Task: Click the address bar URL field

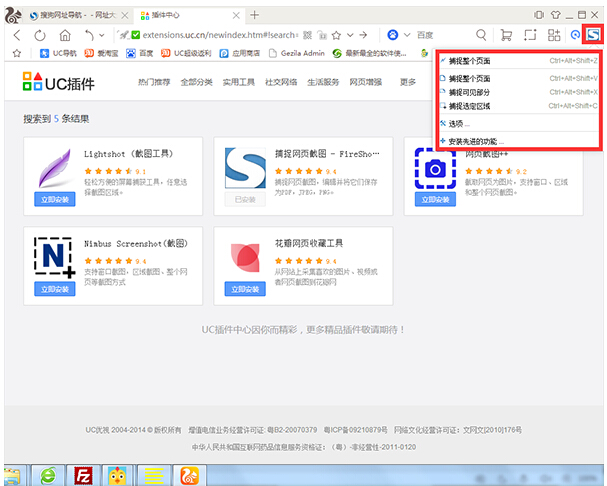Action: click(x=220, y=35)
